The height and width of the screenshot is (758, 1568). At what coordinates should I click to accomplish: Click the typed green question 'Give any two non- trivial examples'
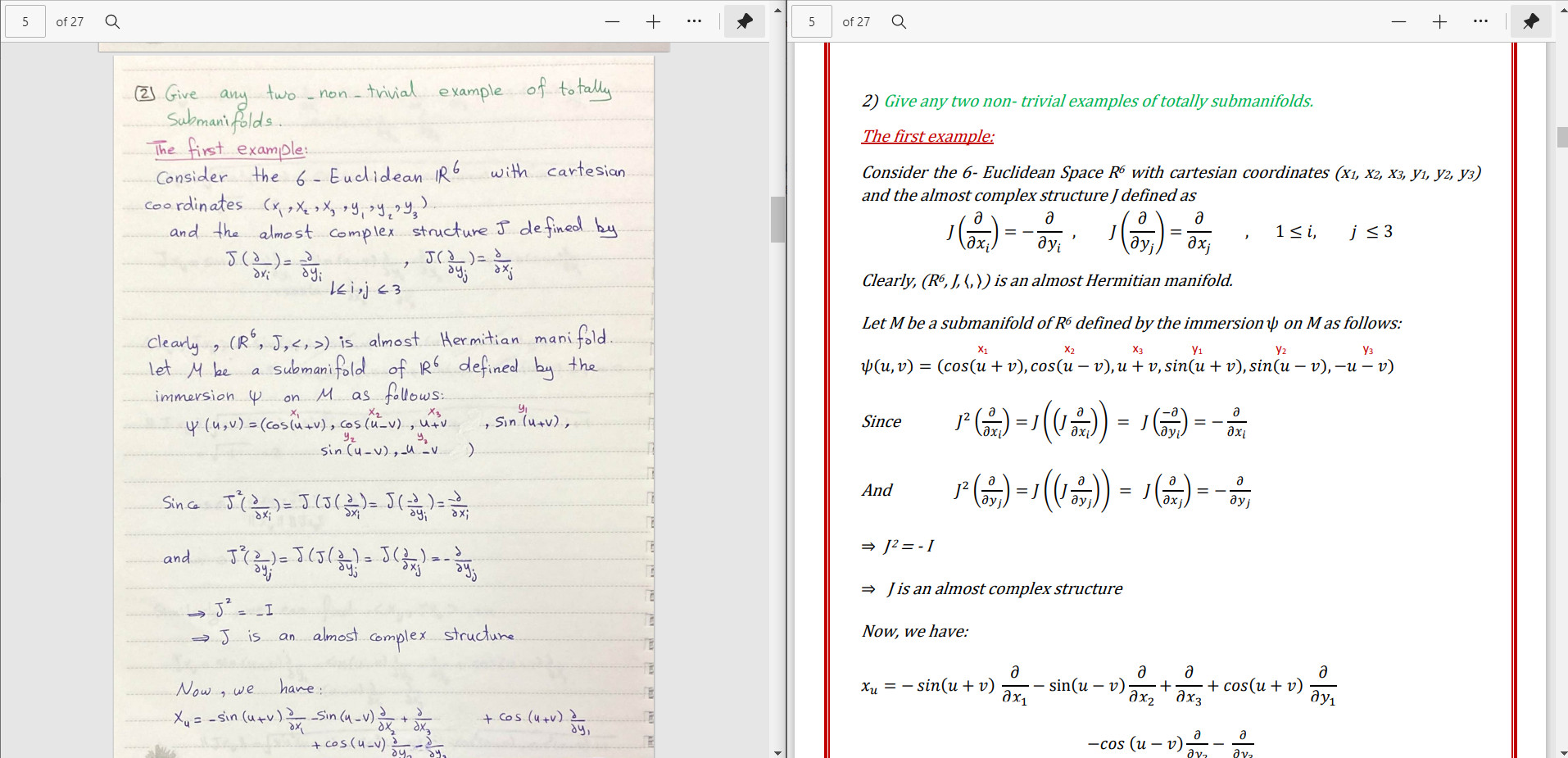tap(1099, 101)
